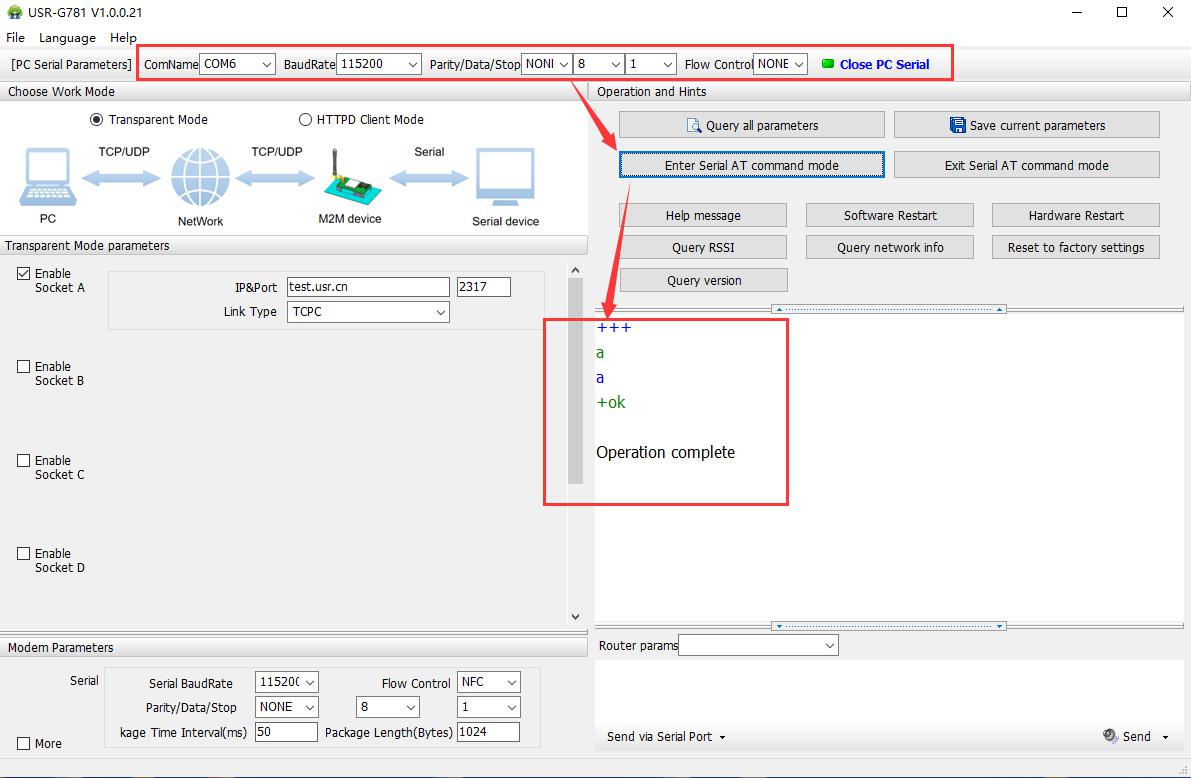Image resolution: width=1191 pixels, height=778 pixels.
Task: Open the Language menu
Action: click(x=67, y=37)
